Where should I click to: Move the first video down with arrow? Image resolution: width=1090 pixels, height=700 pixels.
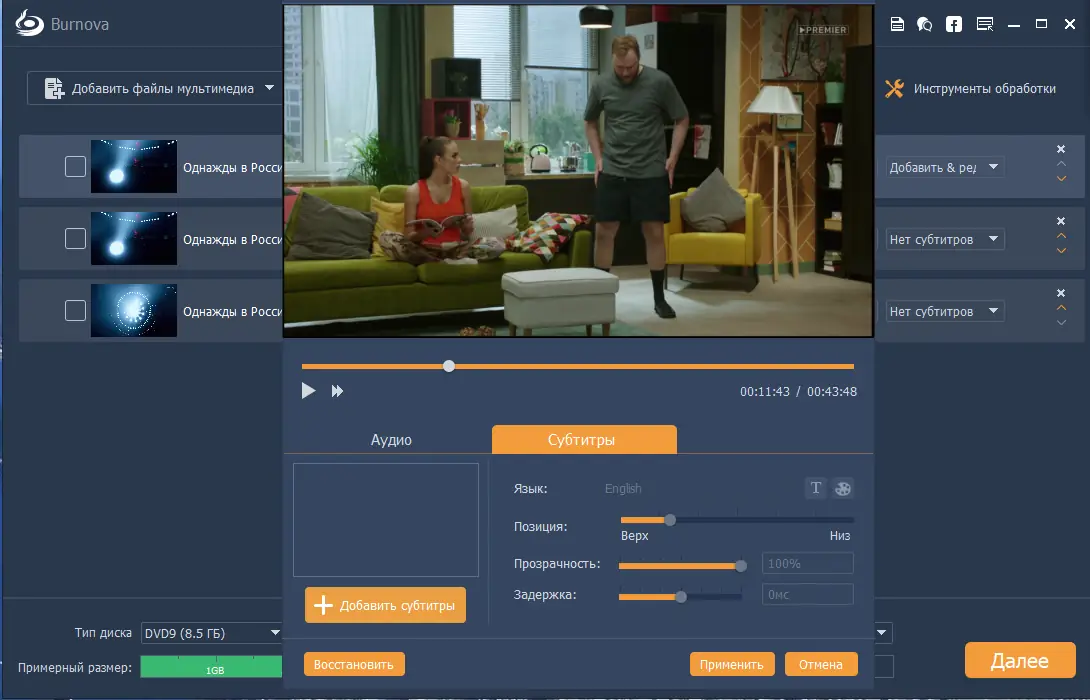pyautogui.click(x=1061, y=179)
